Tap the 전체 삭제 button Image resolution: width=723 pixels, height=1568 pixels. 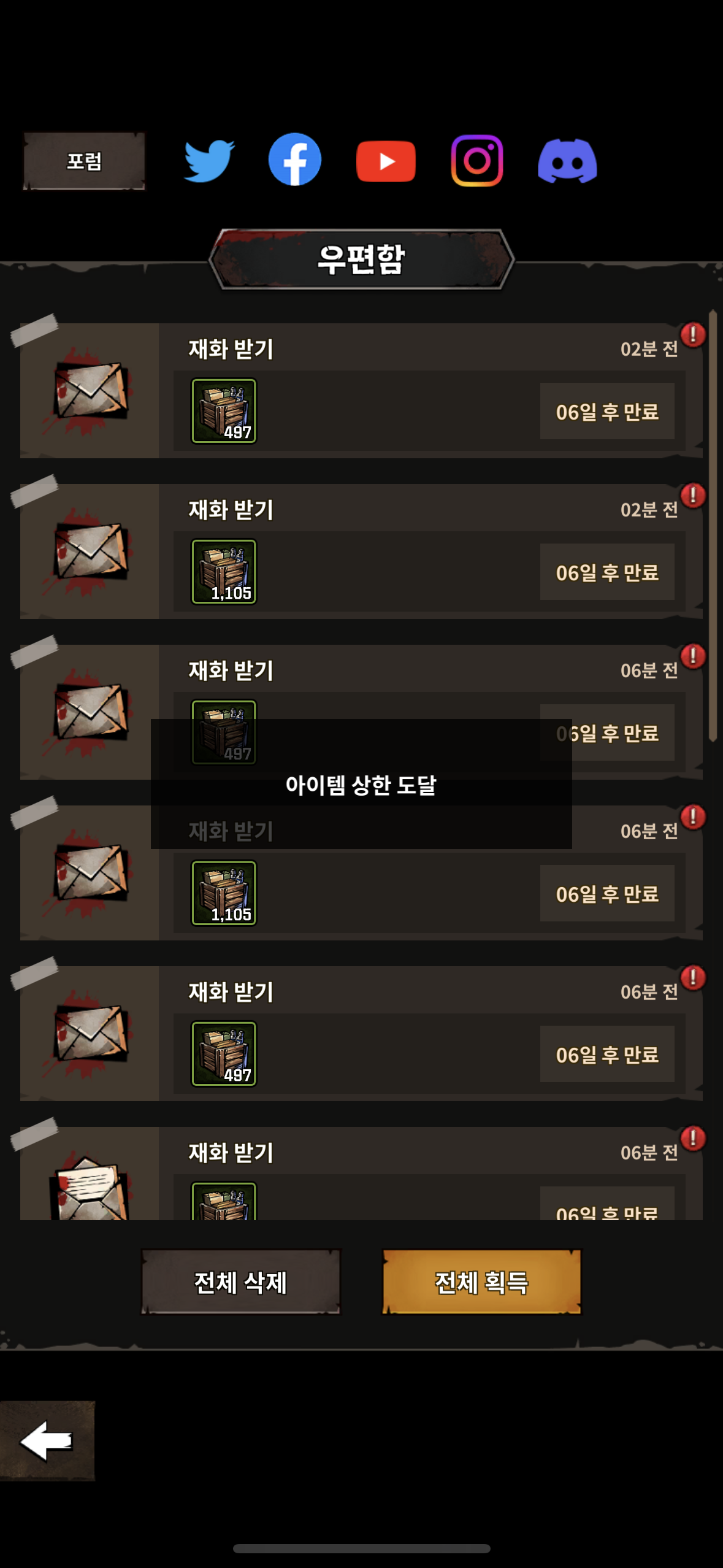[240, 1282]
